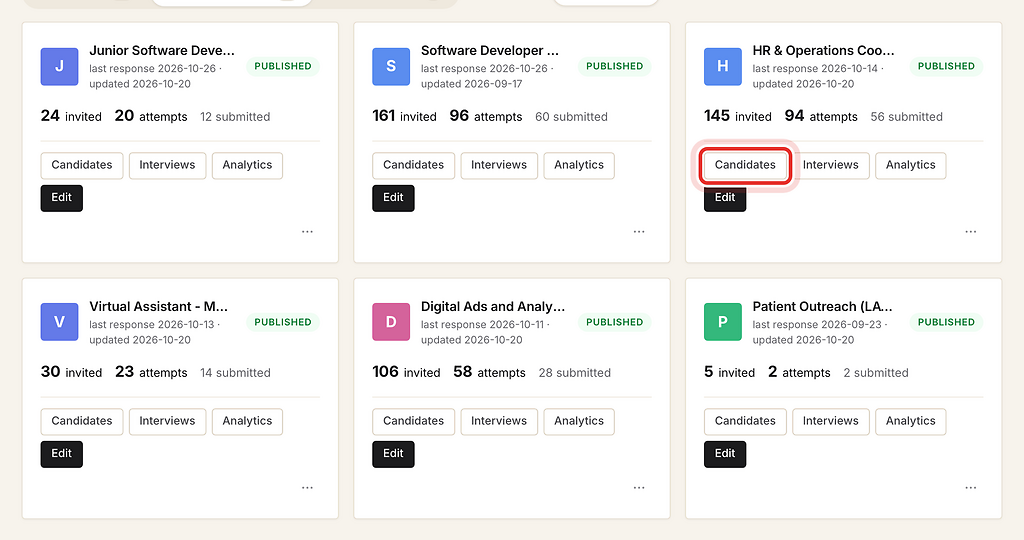
Task: Open Analytics for Patient Outreach assessment
Action: [x=910, y=421]
